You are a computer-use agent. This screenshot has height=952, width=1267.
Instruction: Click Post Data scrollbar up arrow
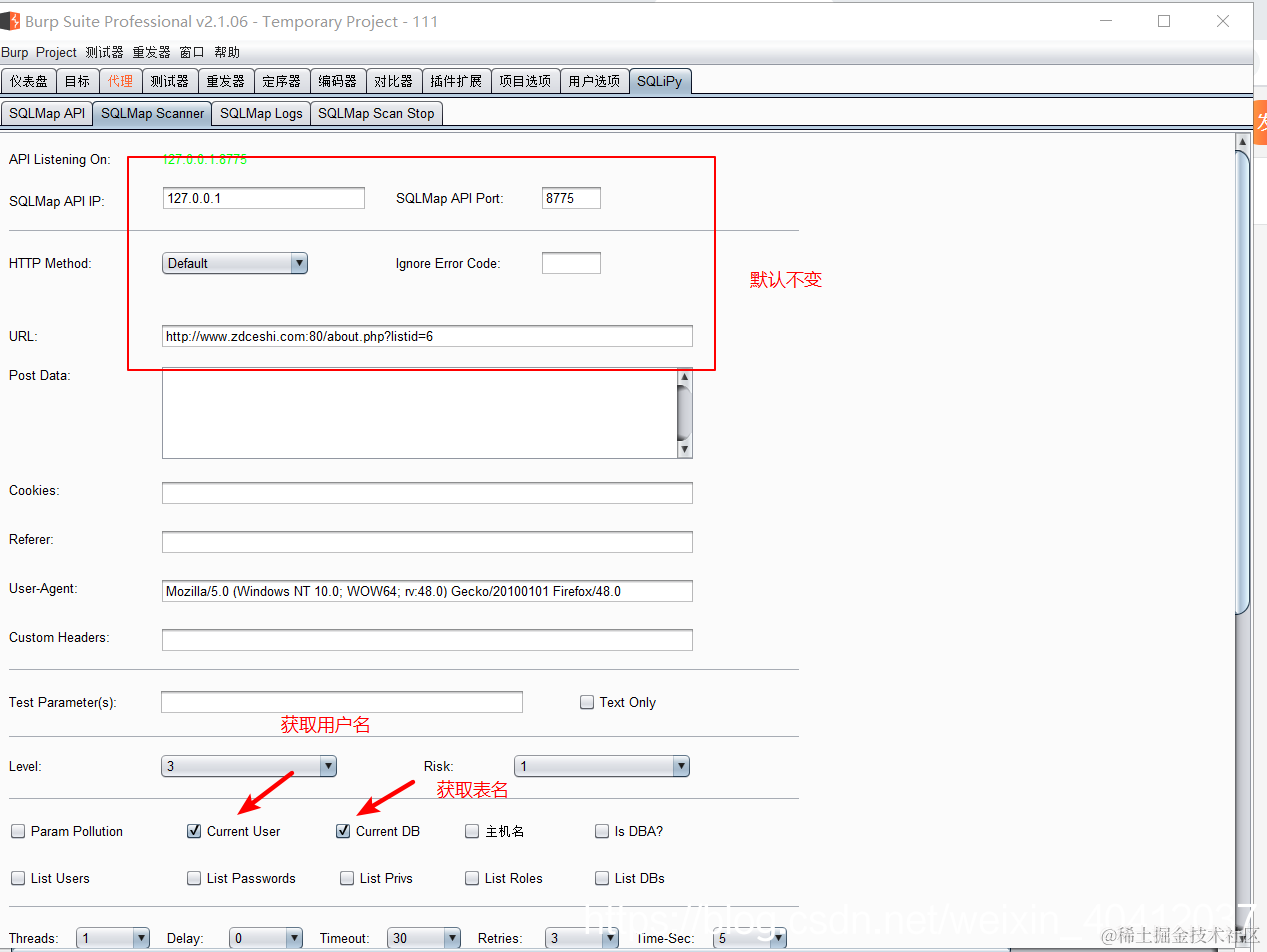(x=685, y=376)
